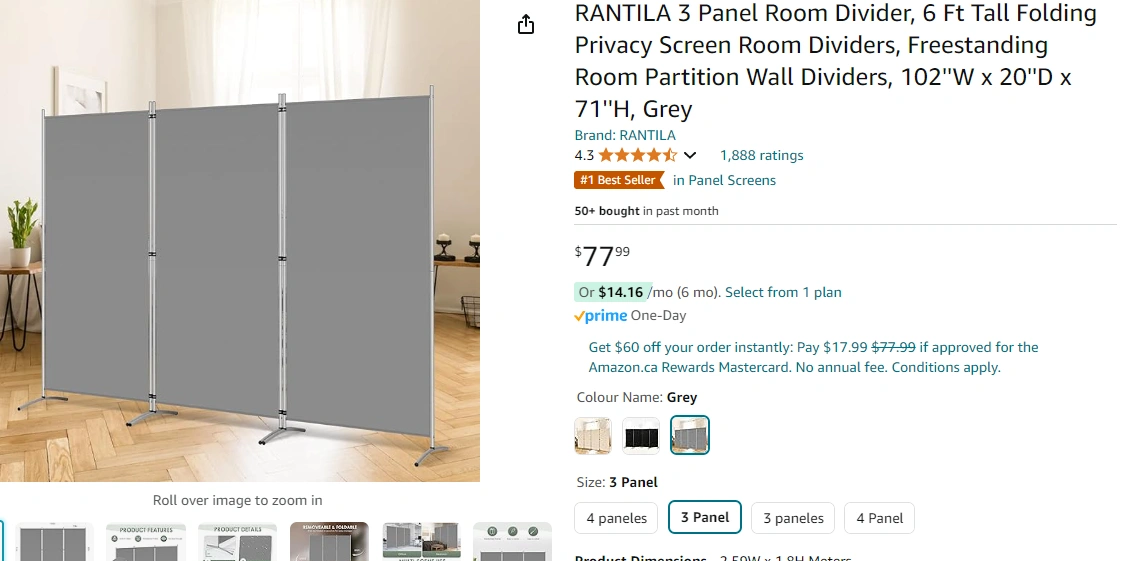Click the main room divider image
The height and width of the screenshot is (561, 1129).
click(240, 241)
